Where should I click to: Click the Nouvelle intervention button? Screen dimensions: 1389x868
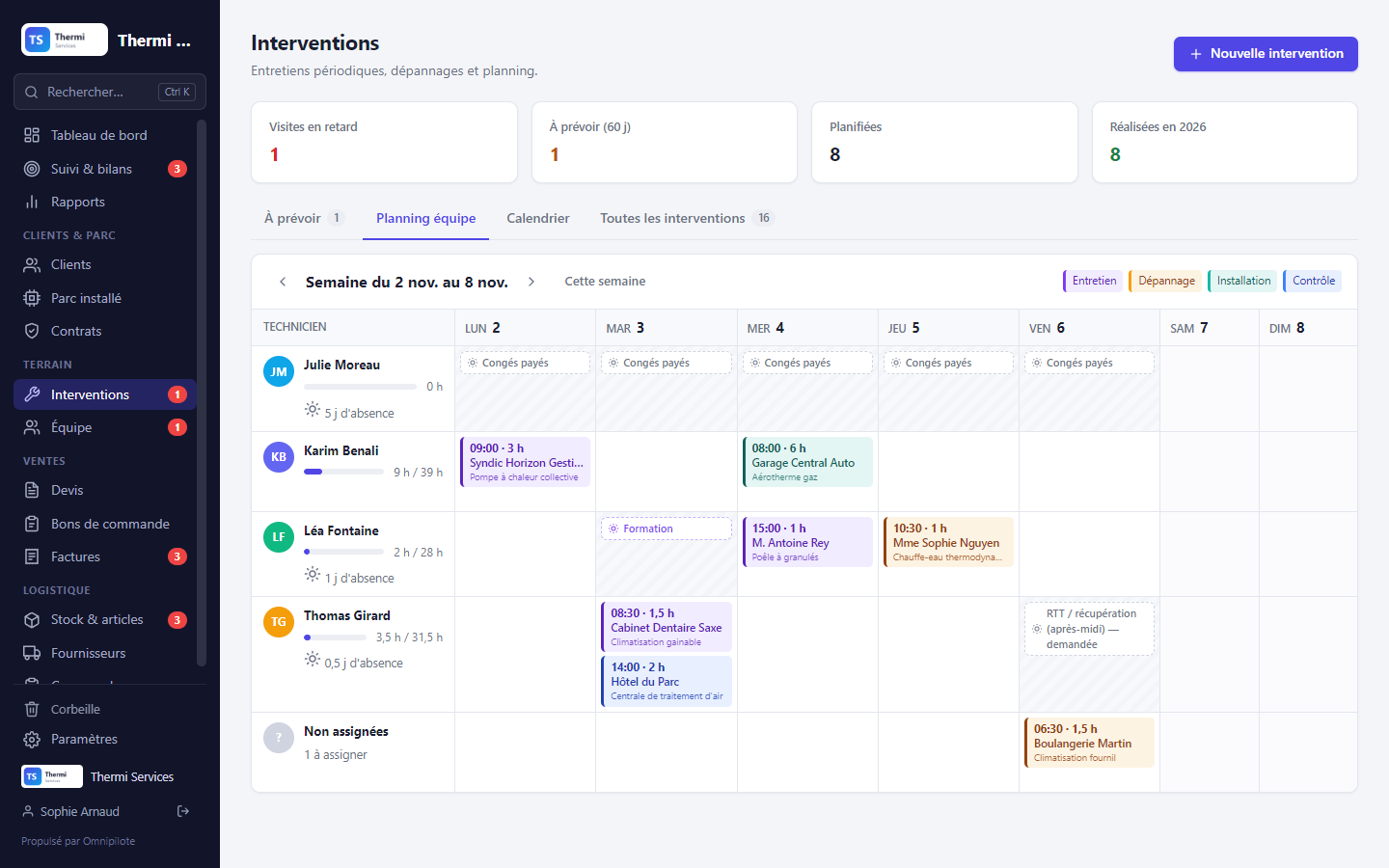(x=1266, y=54)
